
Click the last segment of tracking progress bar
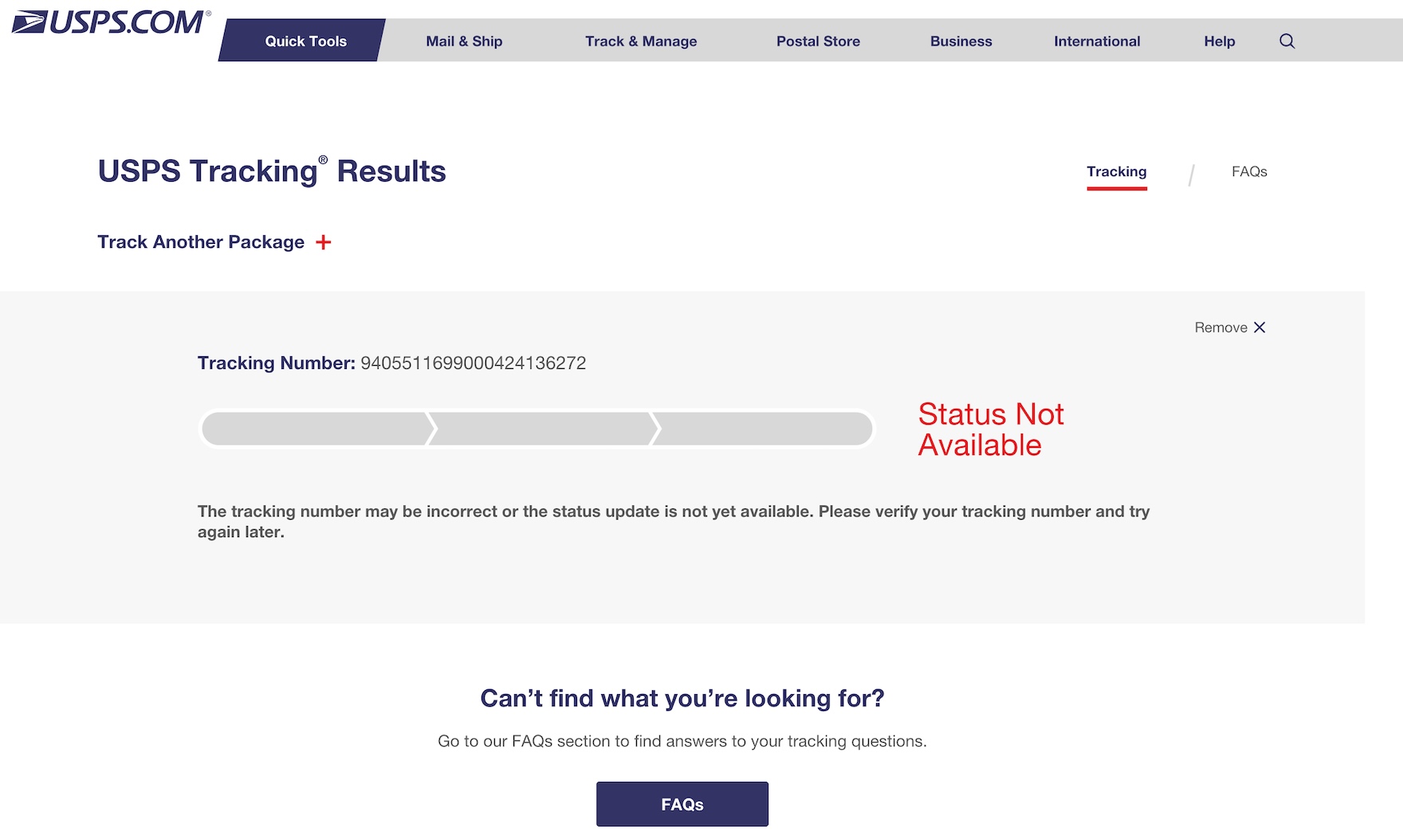(x=764, y=429)
